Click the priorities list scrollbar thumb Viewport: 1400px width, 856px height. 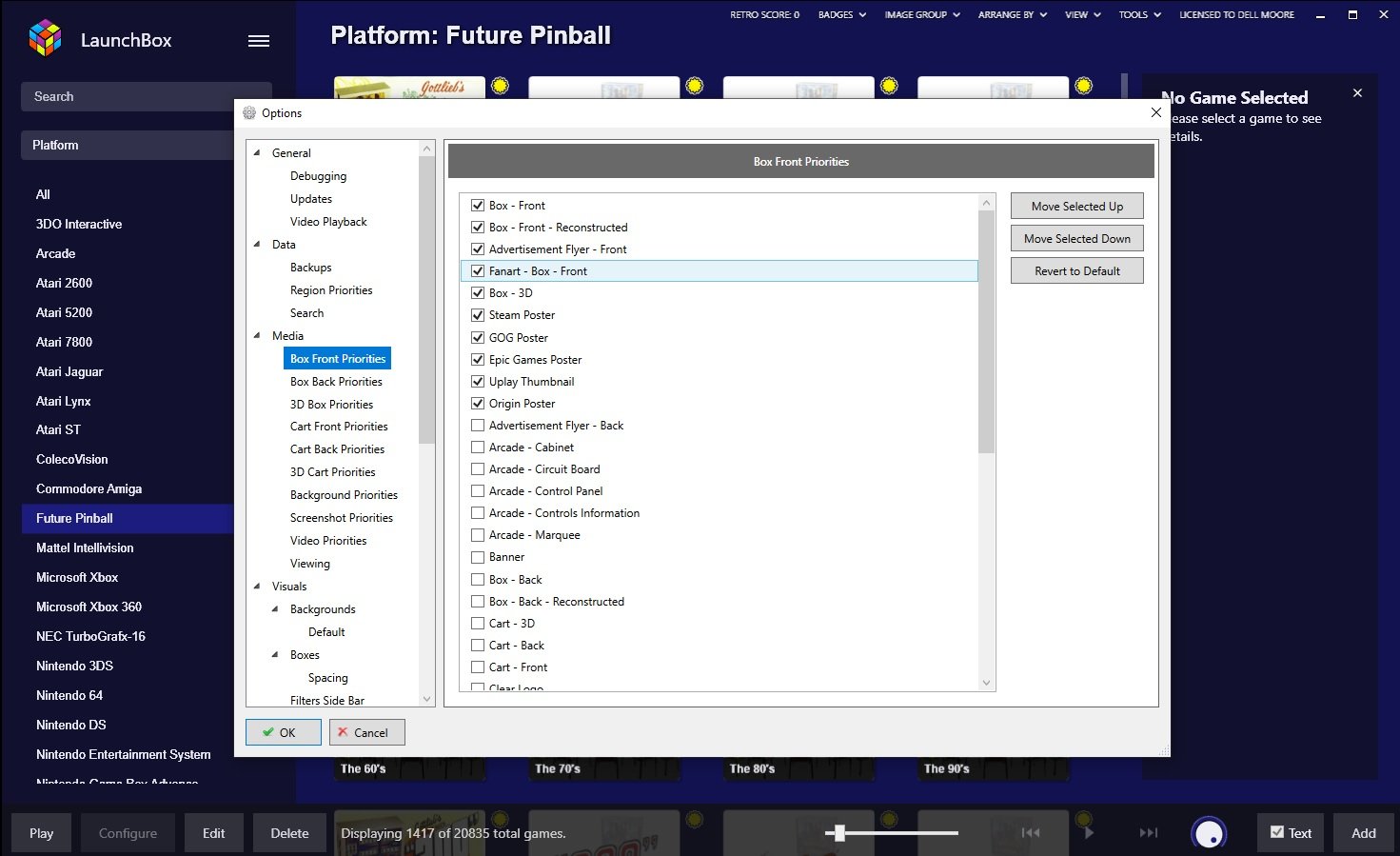986,331
